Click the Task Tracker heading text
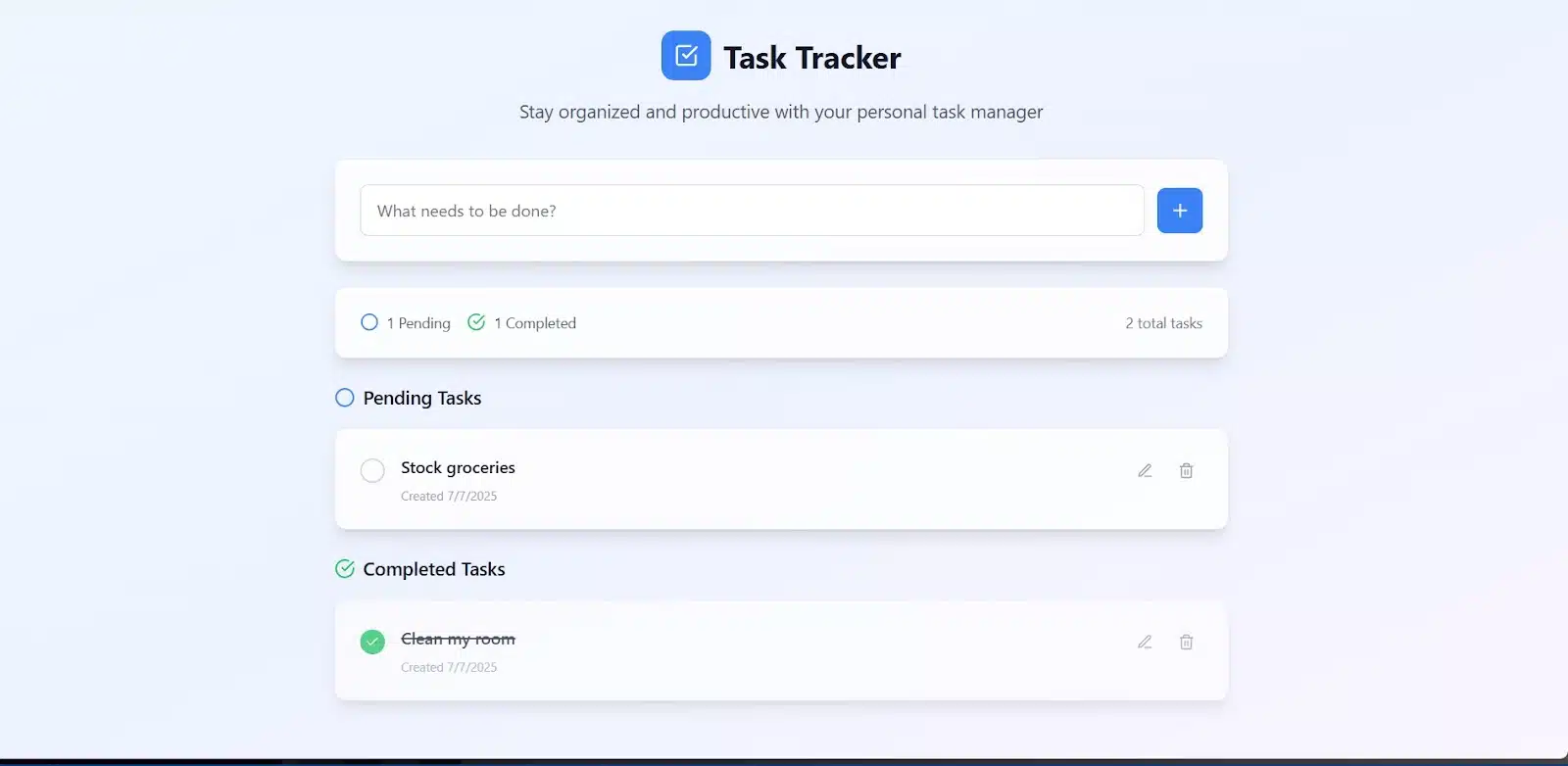This screenshot has width=1568, height=766. [812, 58]
